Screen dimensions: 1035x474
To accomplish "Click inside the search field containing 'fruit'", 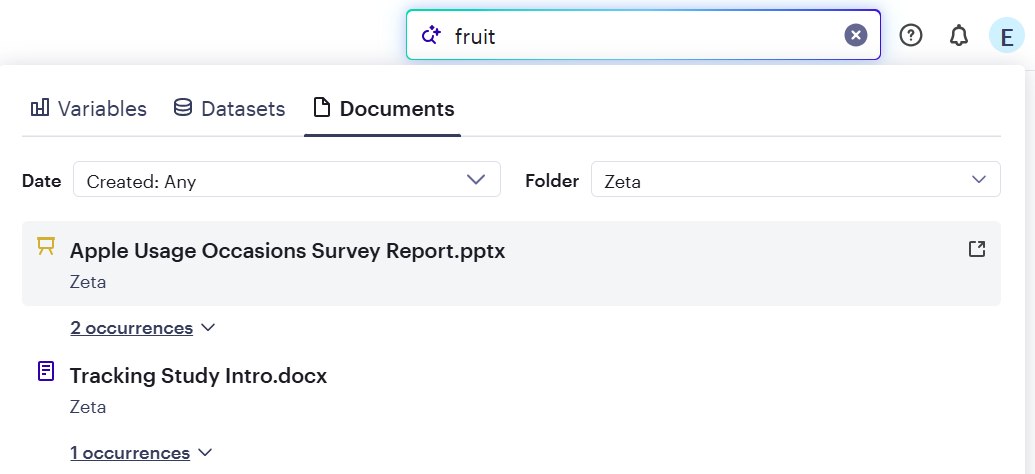I will pyautogui.click(x=640, y=36).
